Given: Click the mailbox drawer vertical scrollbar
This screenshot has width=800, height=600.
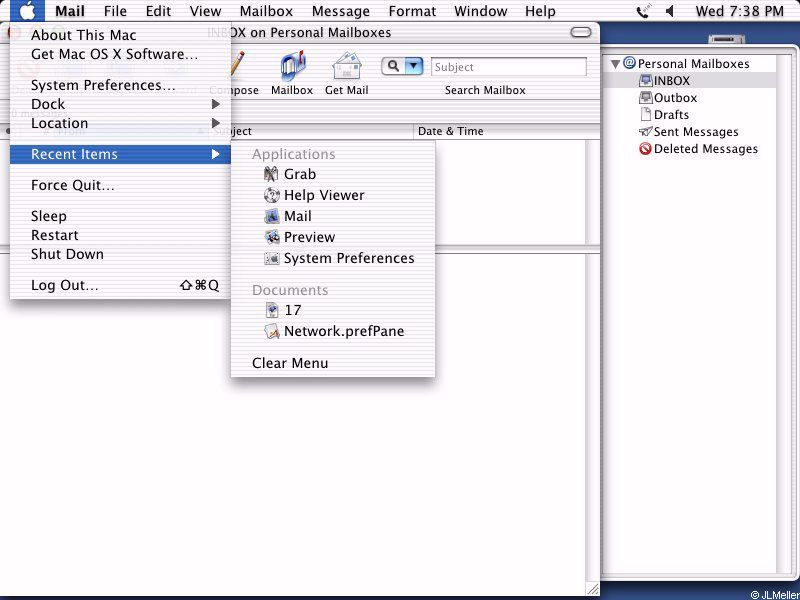Looking at the screenshot, I should click(x=784, y=314).
